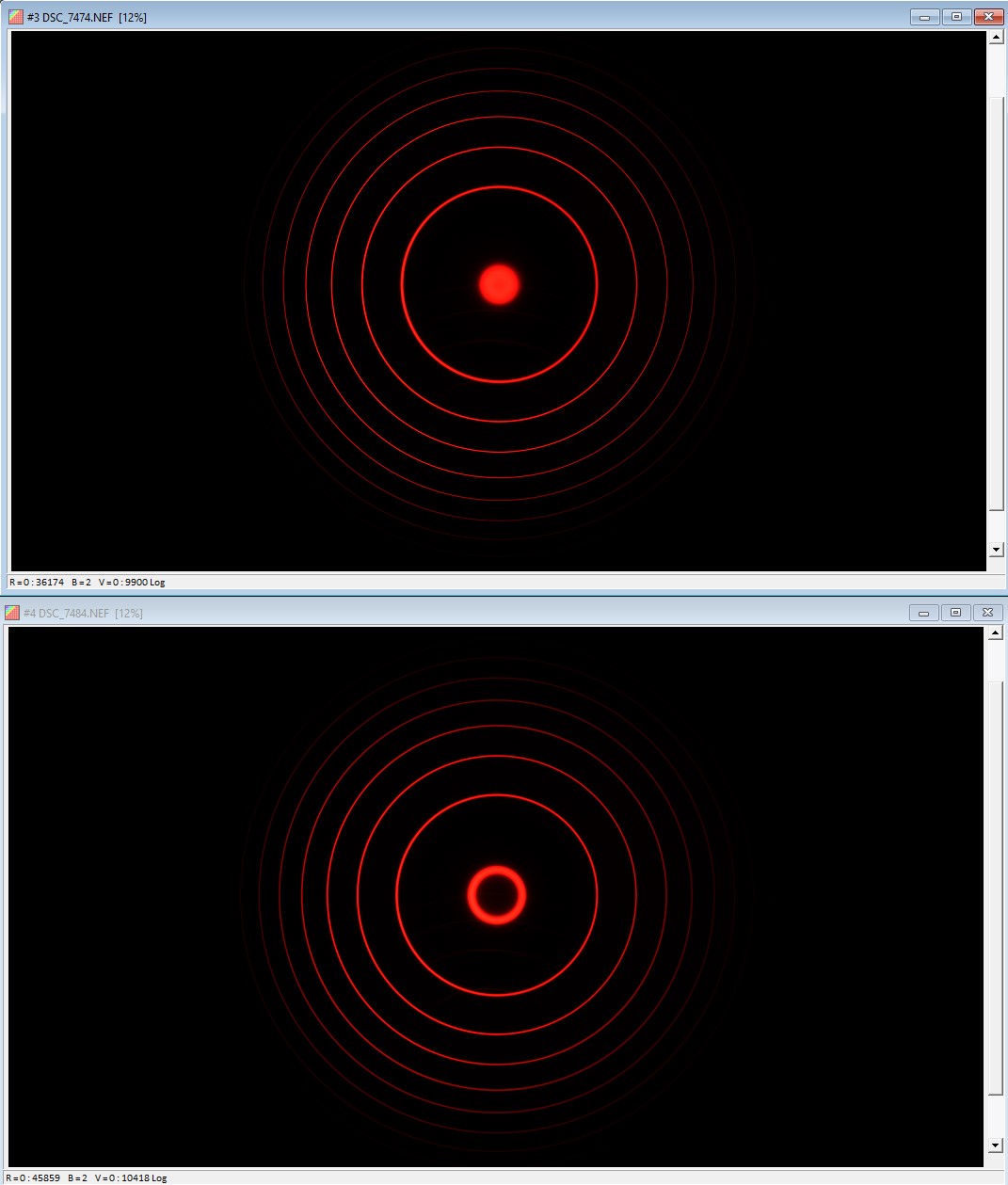Screen dimensions: 1008x1185
Task: Click the DSC_7484.NEF window system icon
Action: point(12,613)
